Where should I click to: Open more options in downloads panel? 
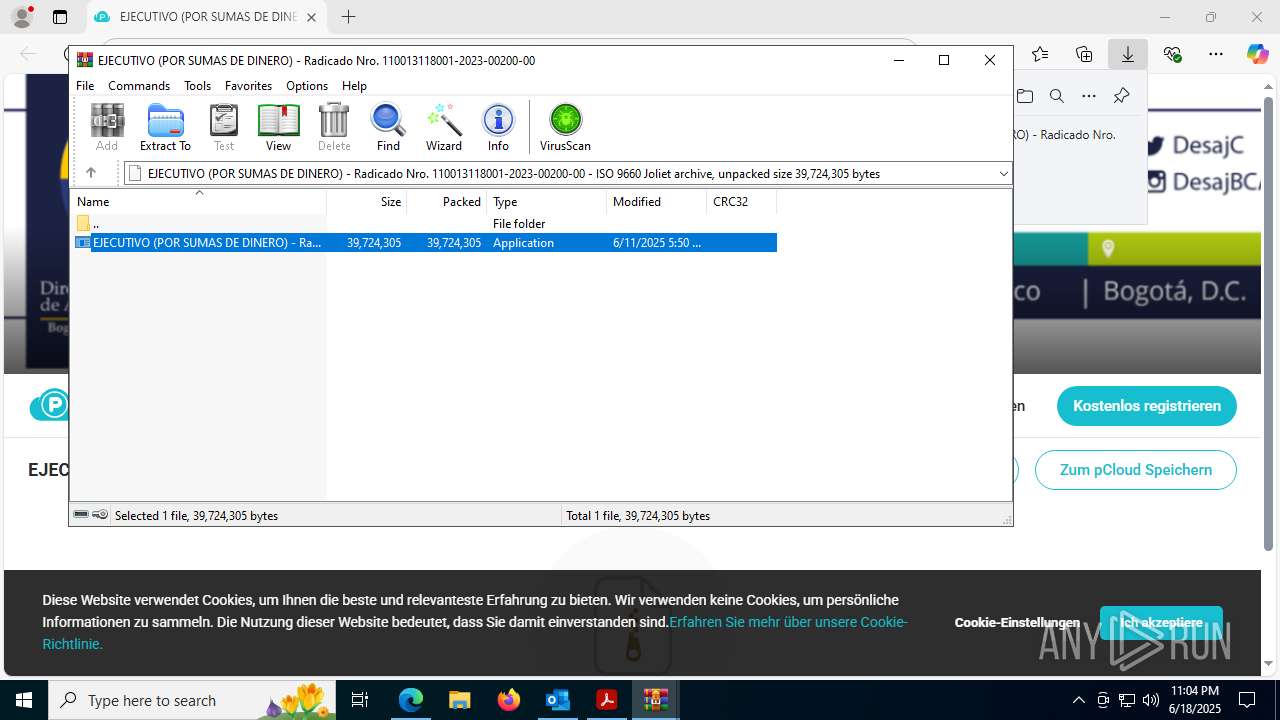click(x=1089, y=96)
